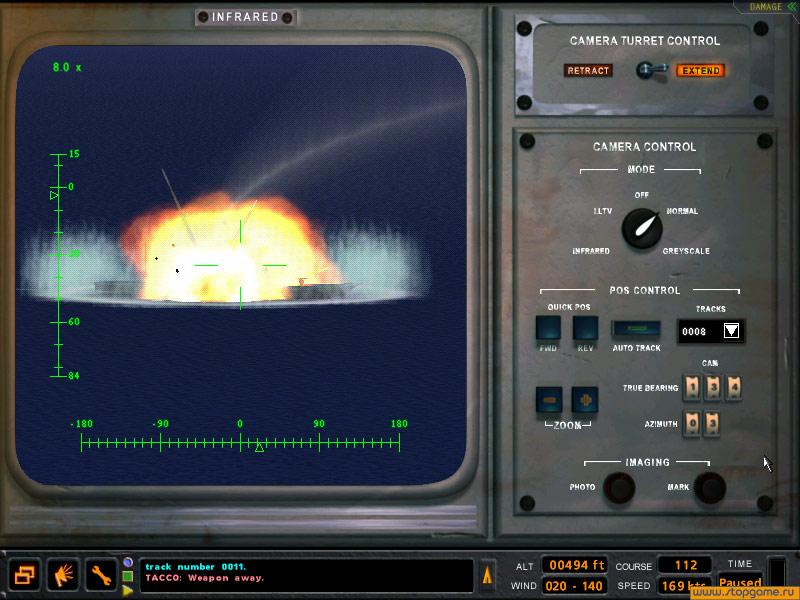Select the wrench maintenance icon in the taskbar
The height and width of the screenshot is (600, 800).
tap(100, 576)
